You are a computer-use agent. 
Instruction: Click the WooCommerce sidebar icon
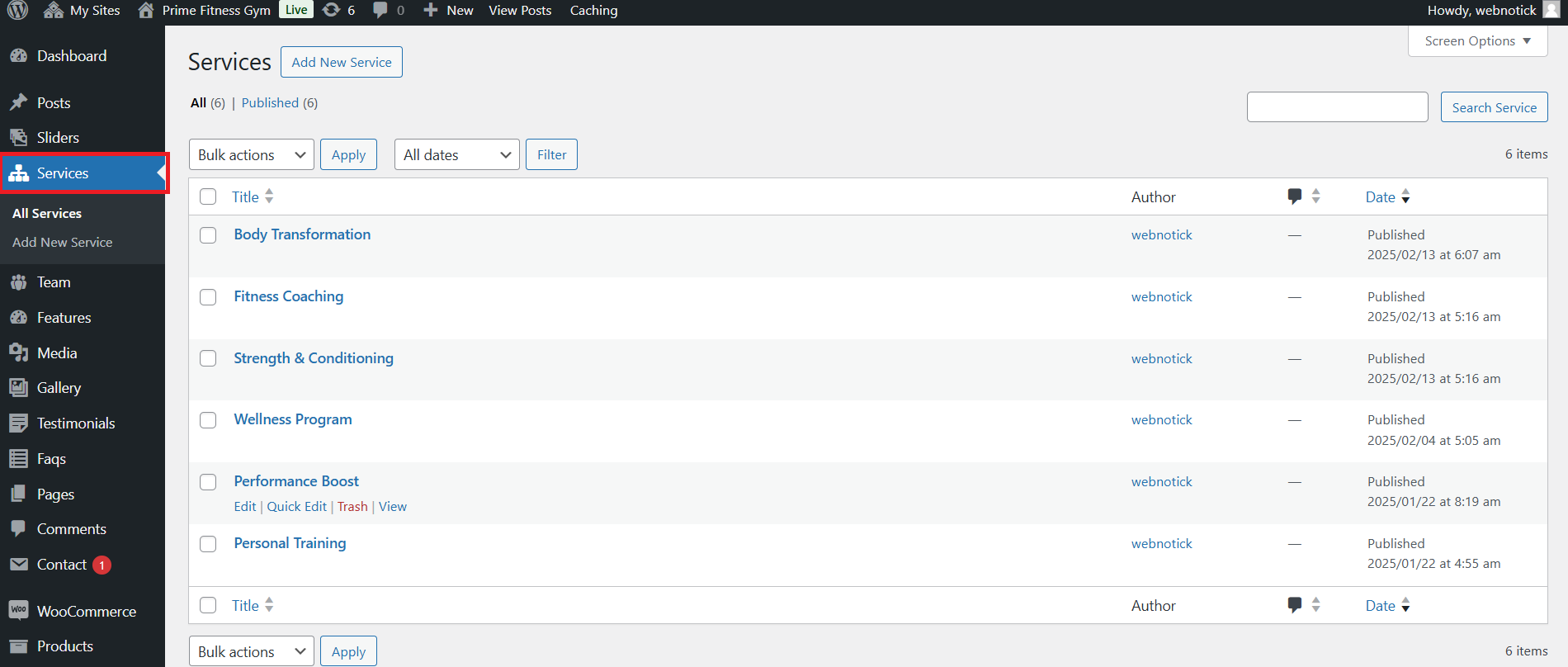(19, 611)
